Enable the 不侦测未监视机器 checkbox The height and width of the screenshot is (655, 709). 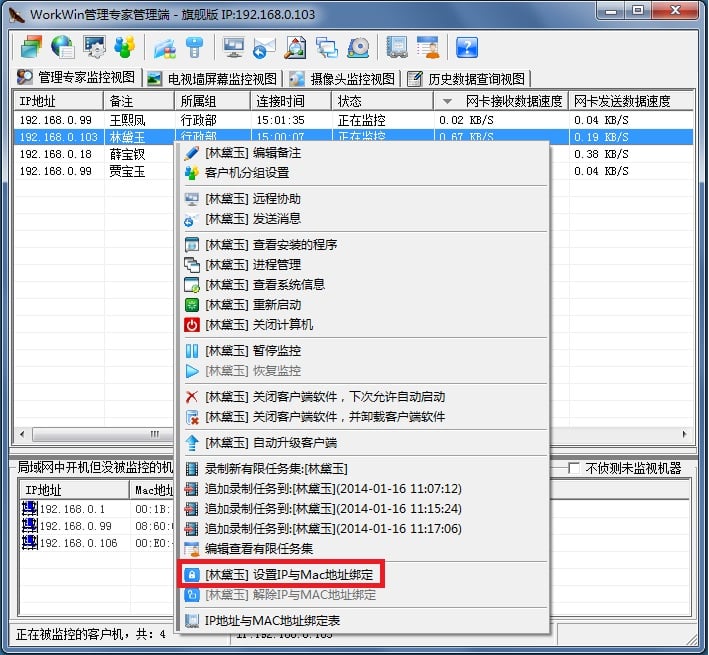573,468
